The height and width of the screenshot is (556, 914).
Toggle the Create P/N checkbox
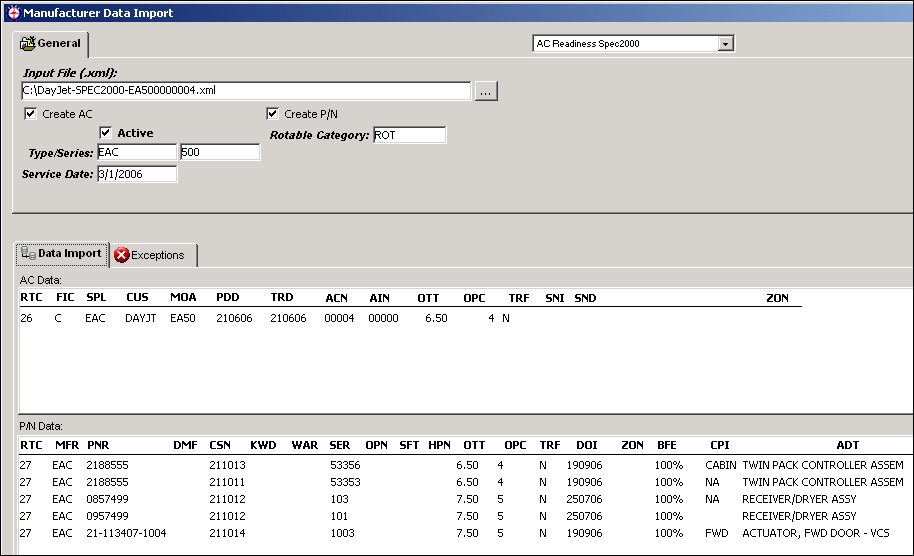(x=272, y=114)
